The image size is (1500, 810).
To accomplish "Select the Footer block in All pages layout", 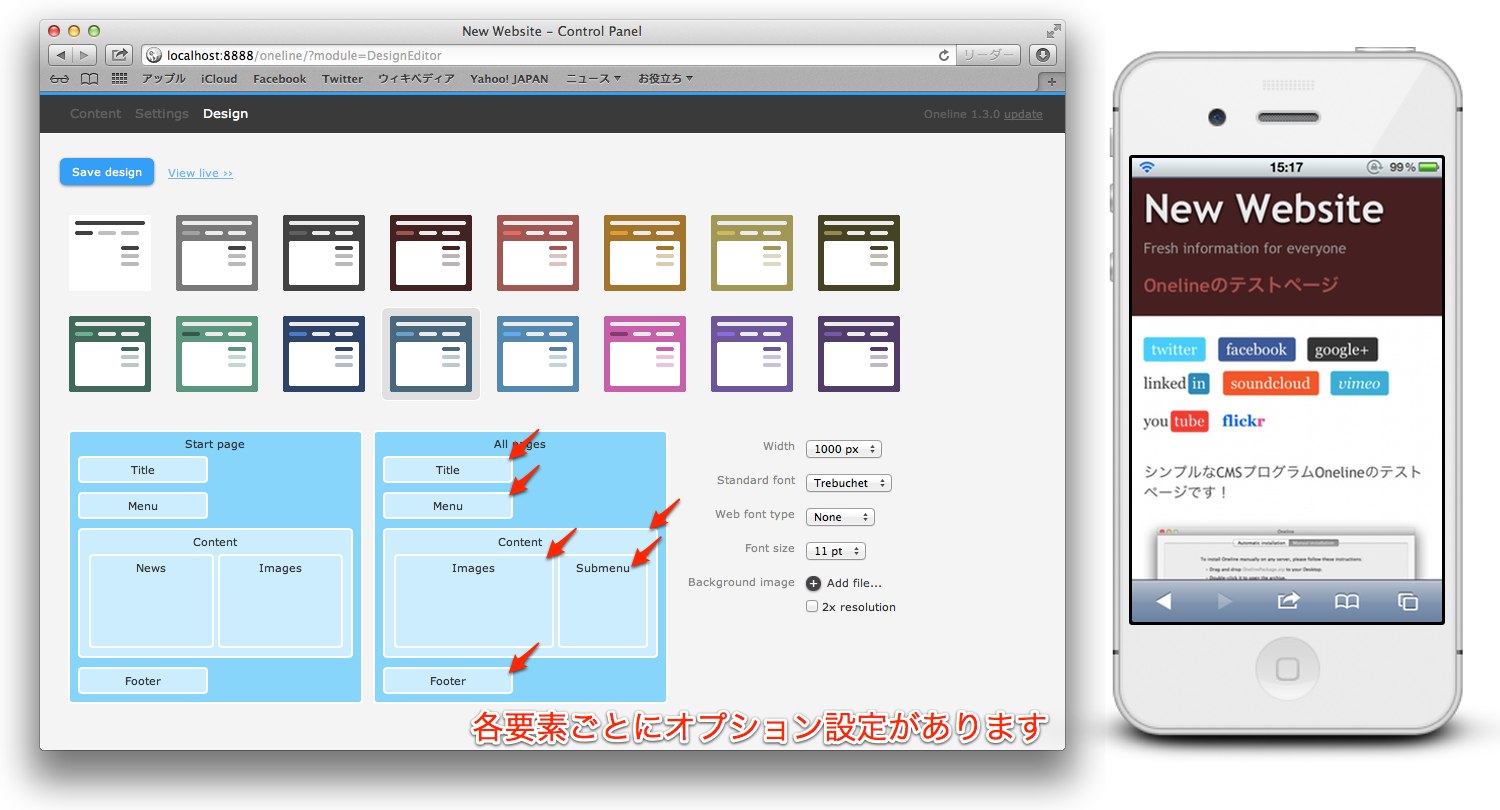I will coord(448,681).
